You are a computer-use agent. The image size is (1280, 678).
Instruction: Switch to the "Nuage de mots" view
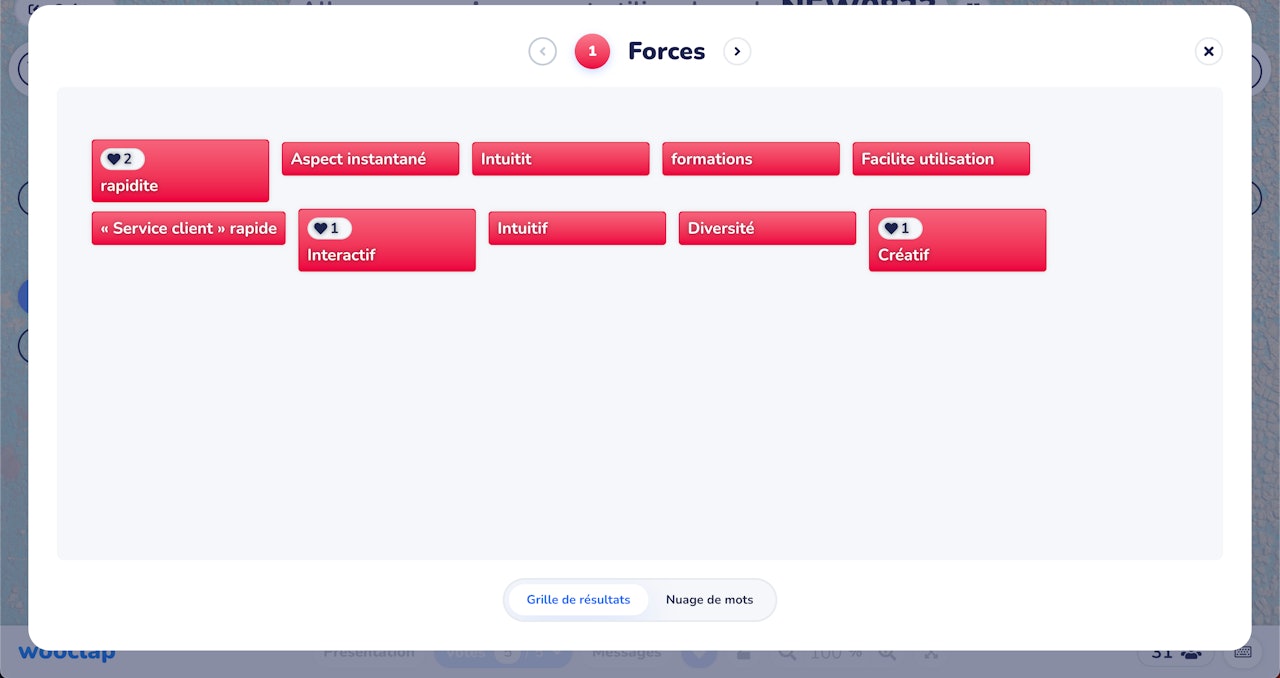click(x=710, y=599)
